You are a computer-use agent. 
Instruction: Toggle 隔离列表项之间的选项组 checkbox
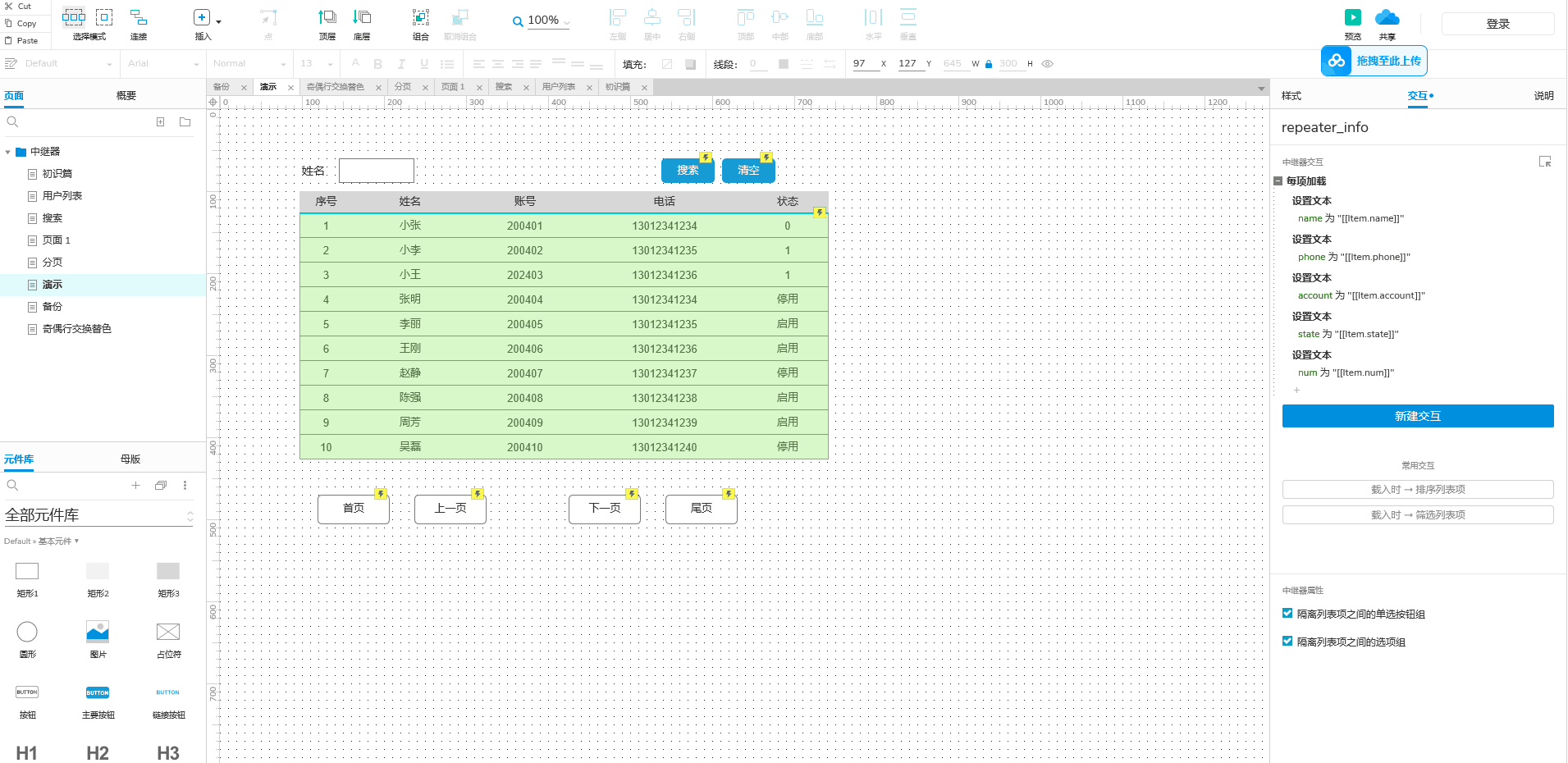point(1287,641)
